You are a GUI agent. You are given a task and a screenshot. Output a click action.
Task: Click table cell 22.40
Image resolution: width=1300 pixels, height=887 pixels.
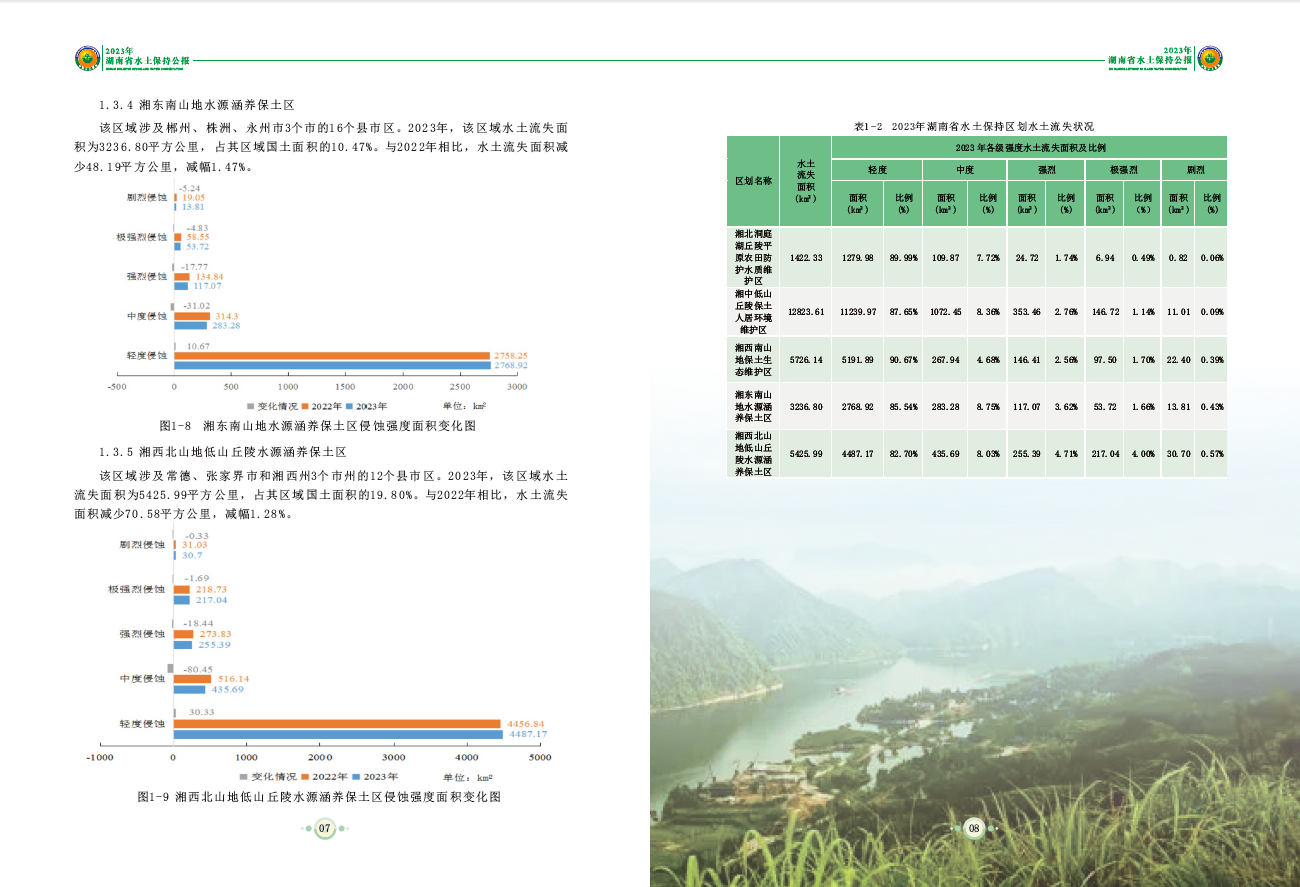1178,360
